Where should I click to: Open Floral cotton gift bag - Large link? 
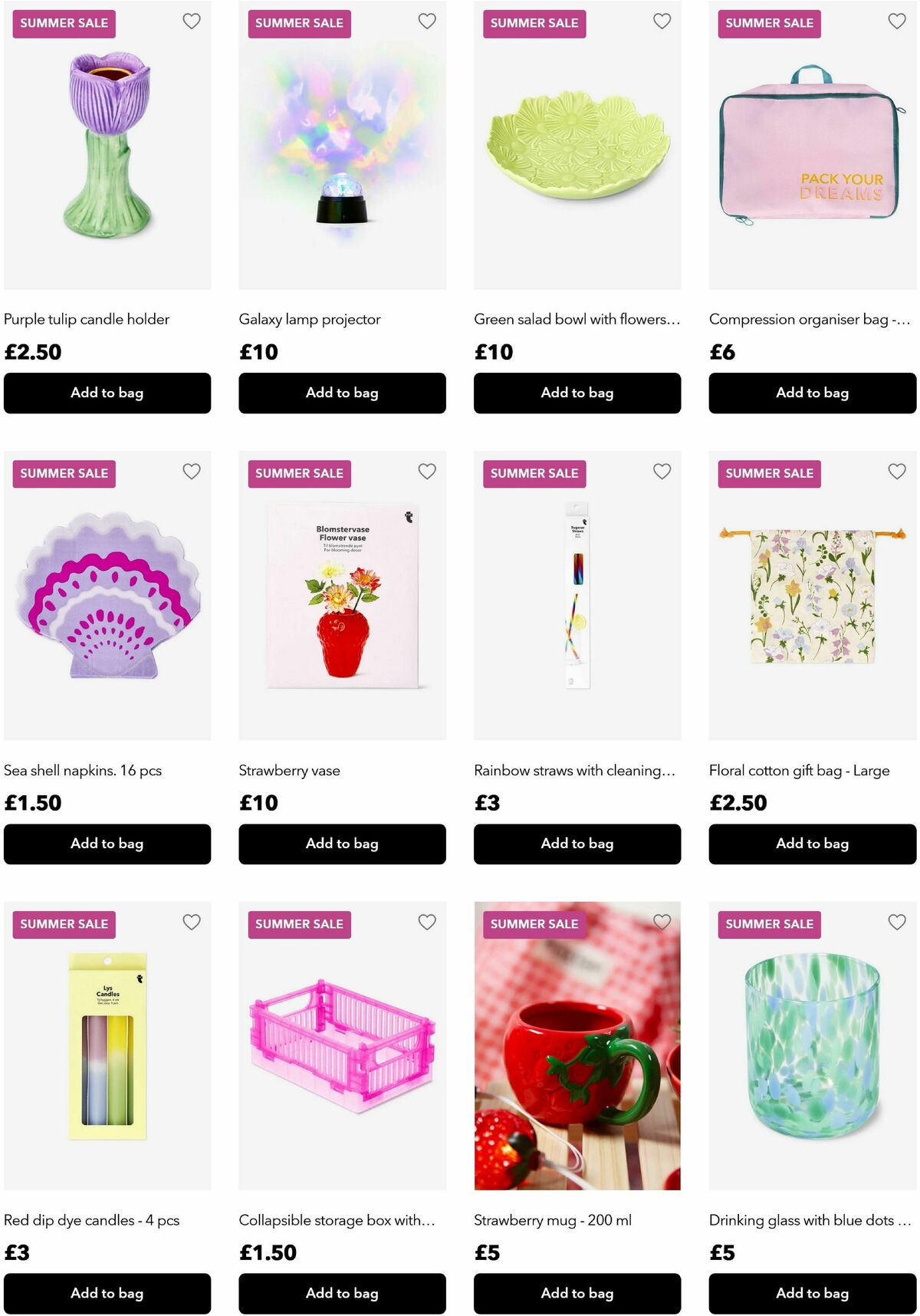(x=799, y=770)
